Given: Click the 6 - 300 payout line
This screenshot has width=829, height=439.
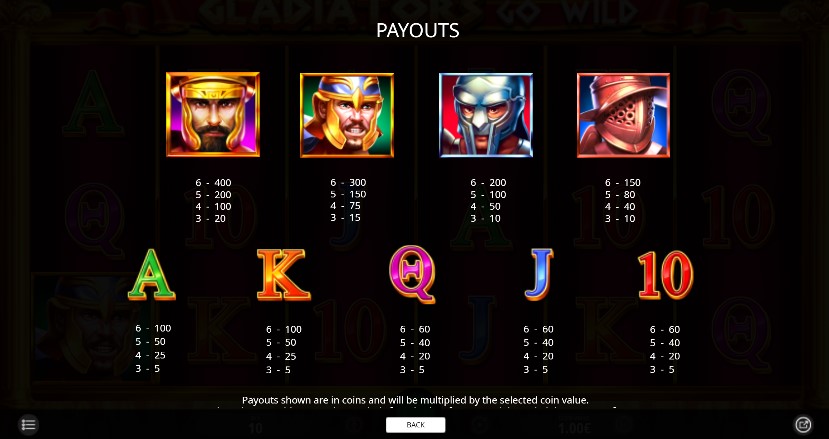Looking at the screenshot, I should click(x=348, y=182).
